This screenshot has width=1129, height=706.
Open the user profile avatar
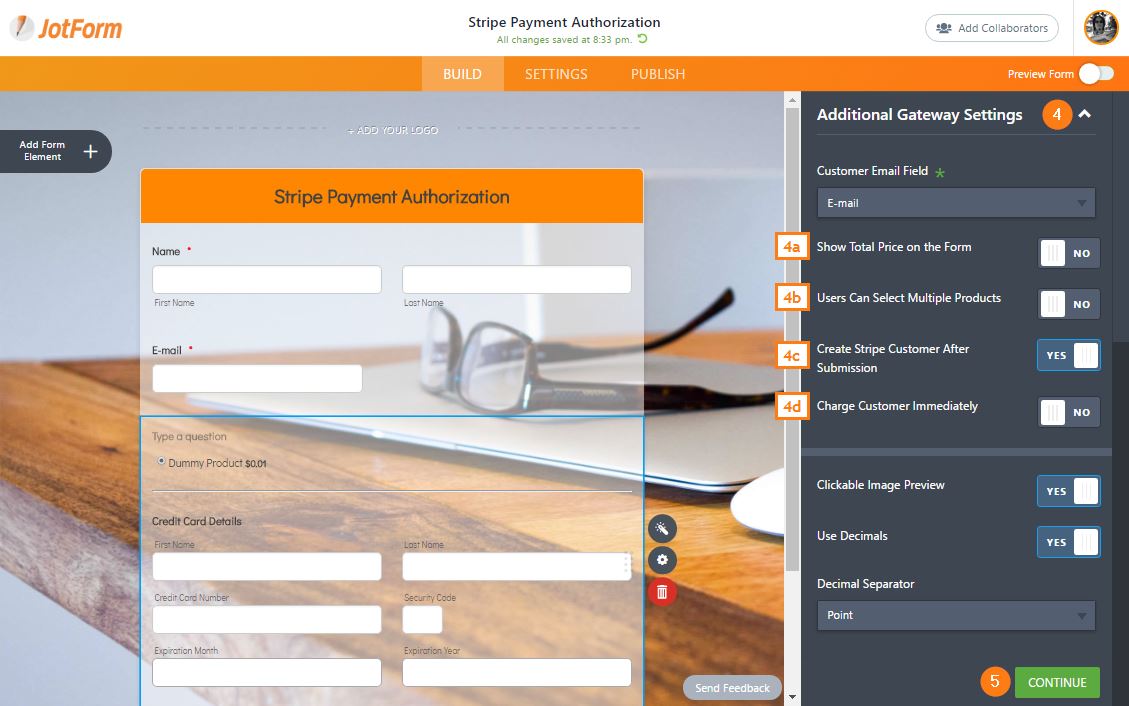pyautogui.click(x=1101, y=28)
